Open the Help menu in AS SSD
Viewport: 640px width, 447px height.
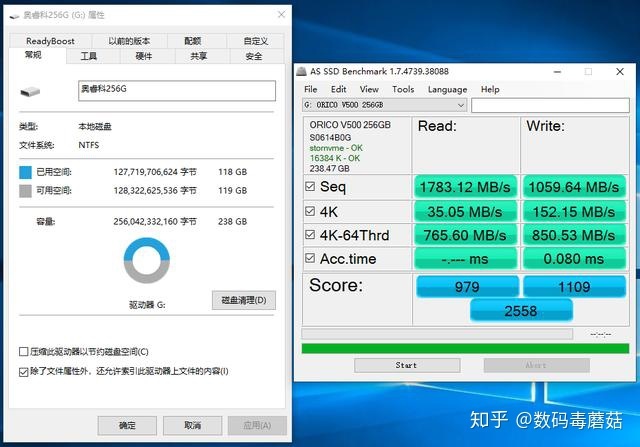pyautogui.click(x=490, y=89)
